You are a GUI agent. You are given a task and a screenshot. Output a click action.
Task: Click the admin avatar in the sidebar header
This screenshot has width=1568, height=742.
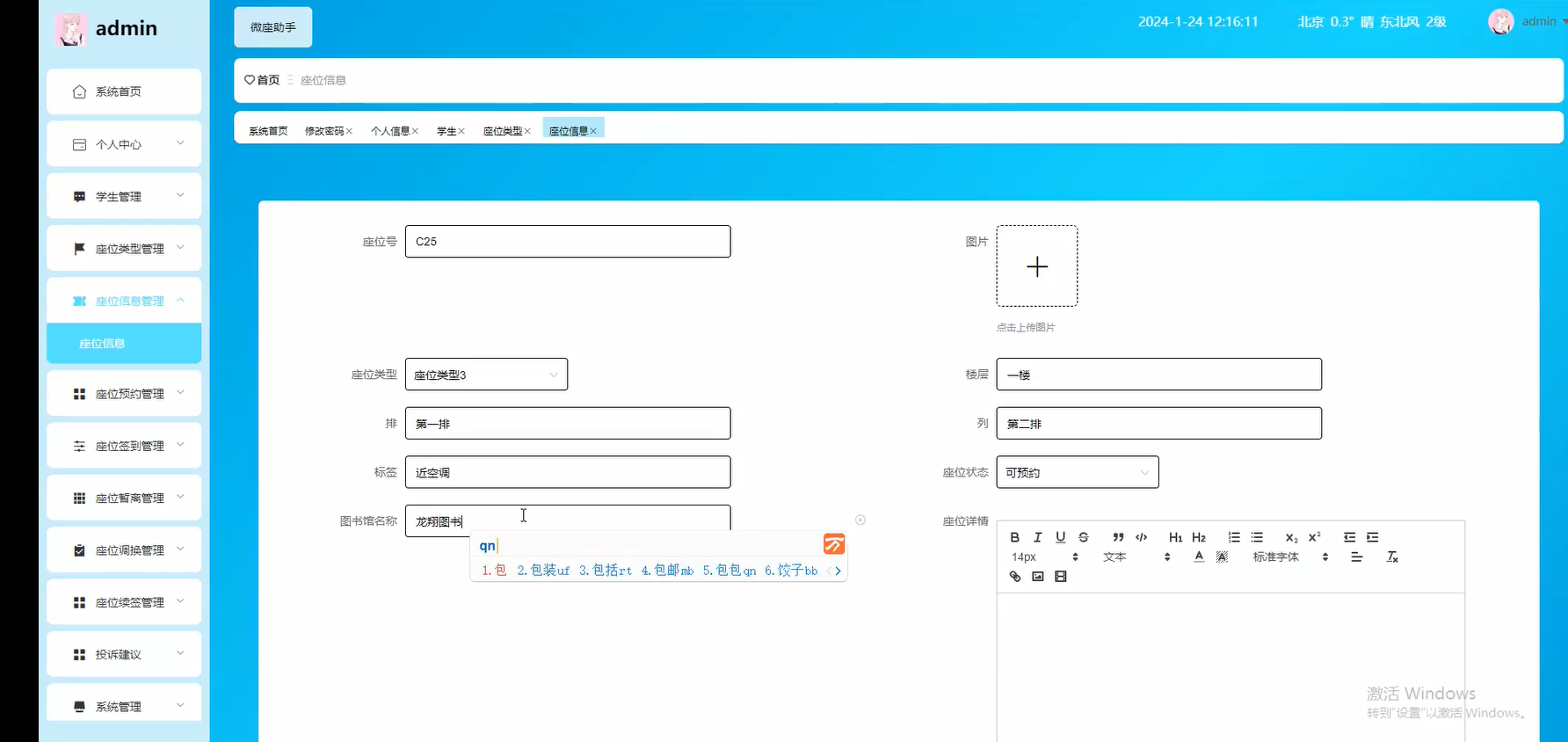[x=70, y=29]
